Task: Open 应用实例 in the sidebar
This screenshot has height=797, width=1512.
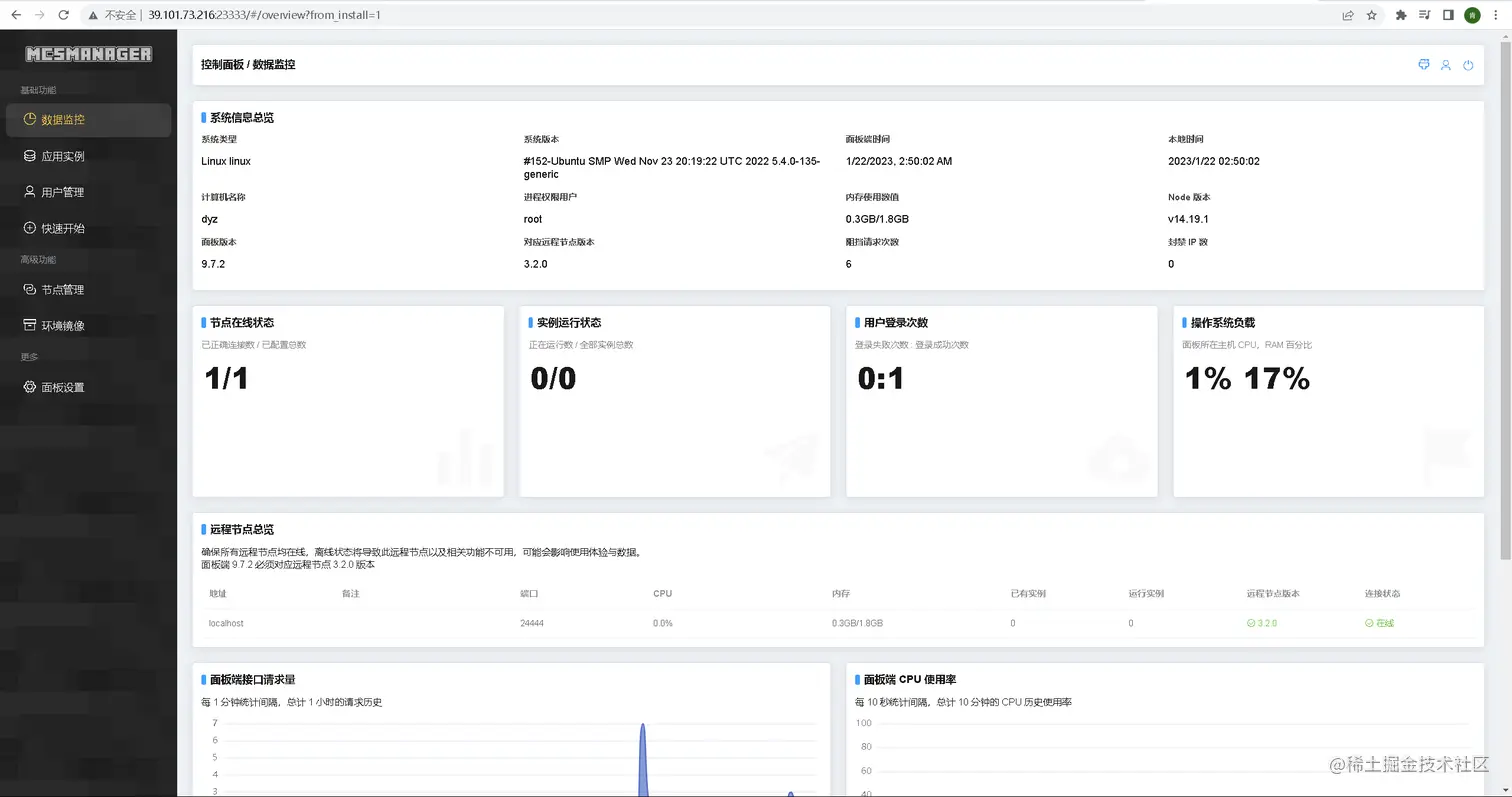Action: coord(88,156)
